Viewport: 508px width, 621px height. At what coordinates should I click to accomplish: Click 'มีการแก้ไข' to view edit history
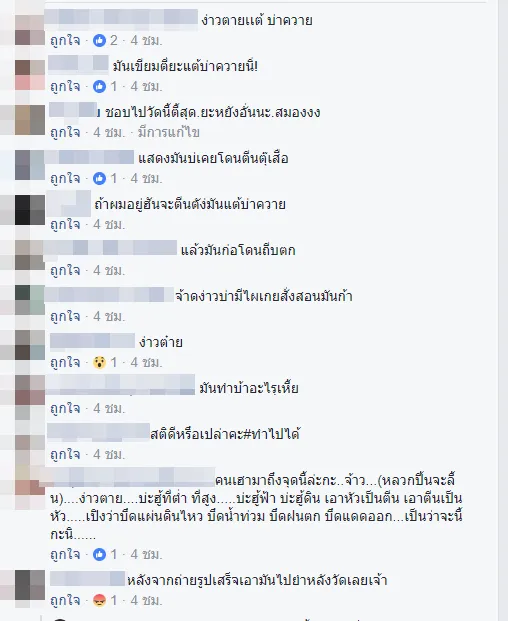169,132
